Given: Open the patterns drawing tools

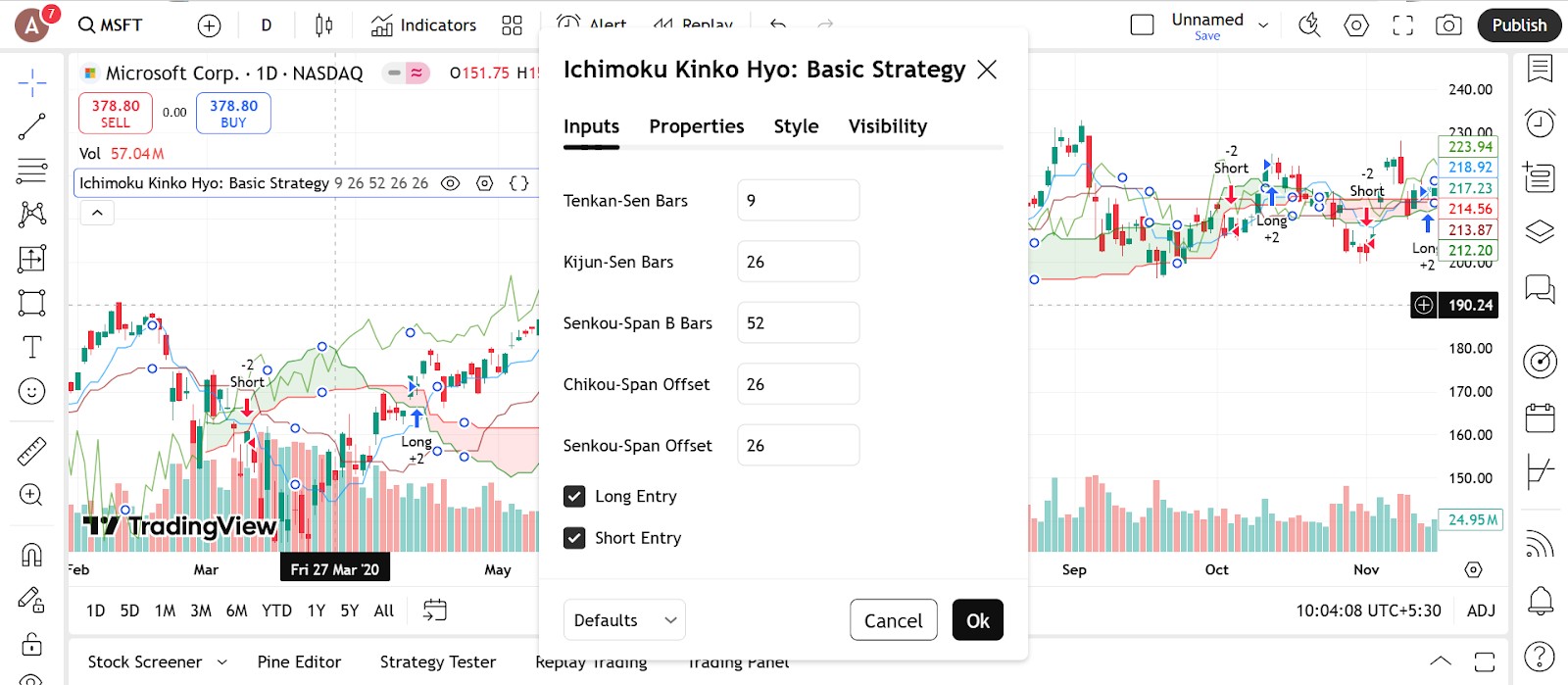Looking at the screenshot, I should tap(32, 214).
